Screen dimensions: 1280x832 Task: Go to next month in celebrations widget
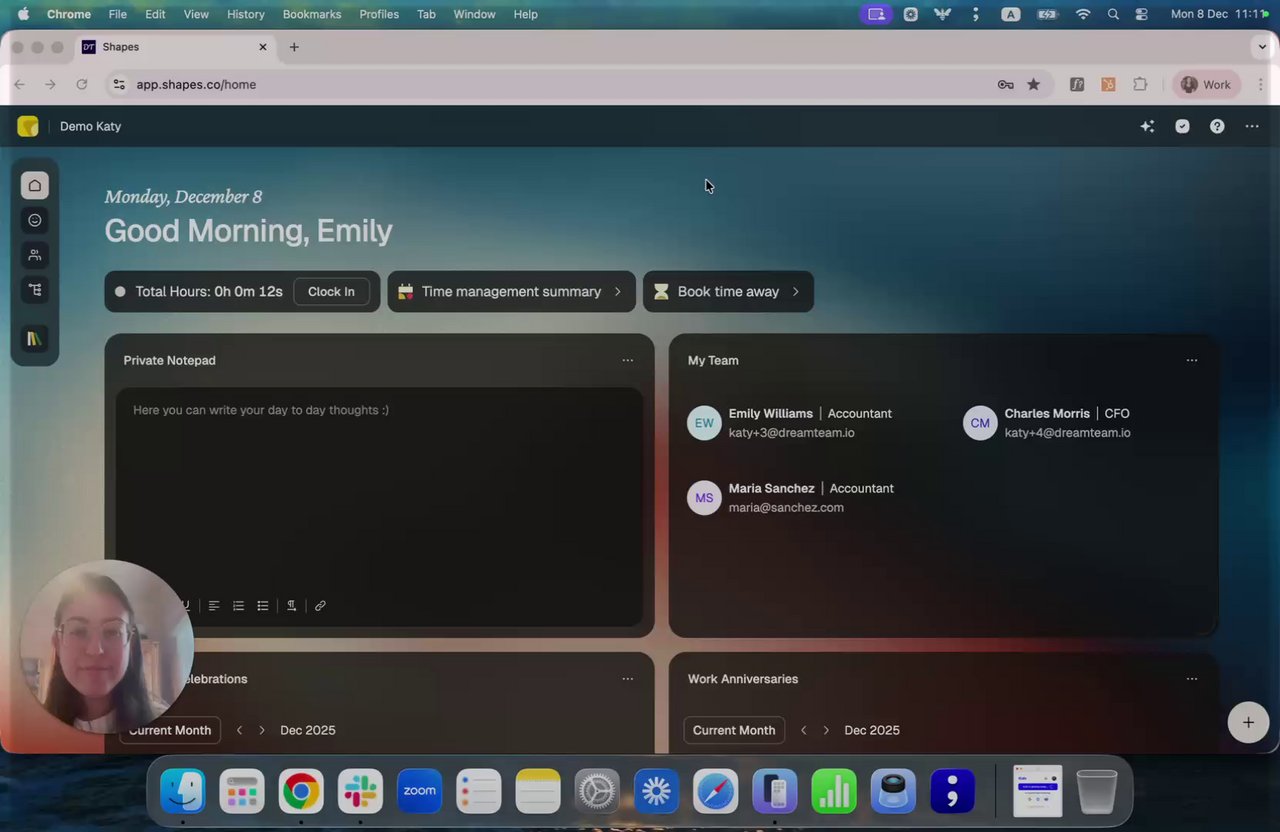[262, 730]
